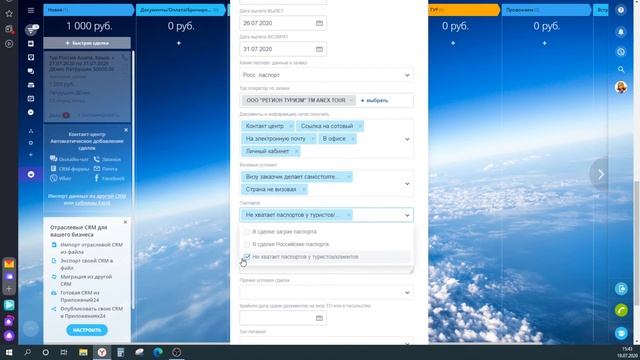Click plus icon under Проживание column

(544, 43)
